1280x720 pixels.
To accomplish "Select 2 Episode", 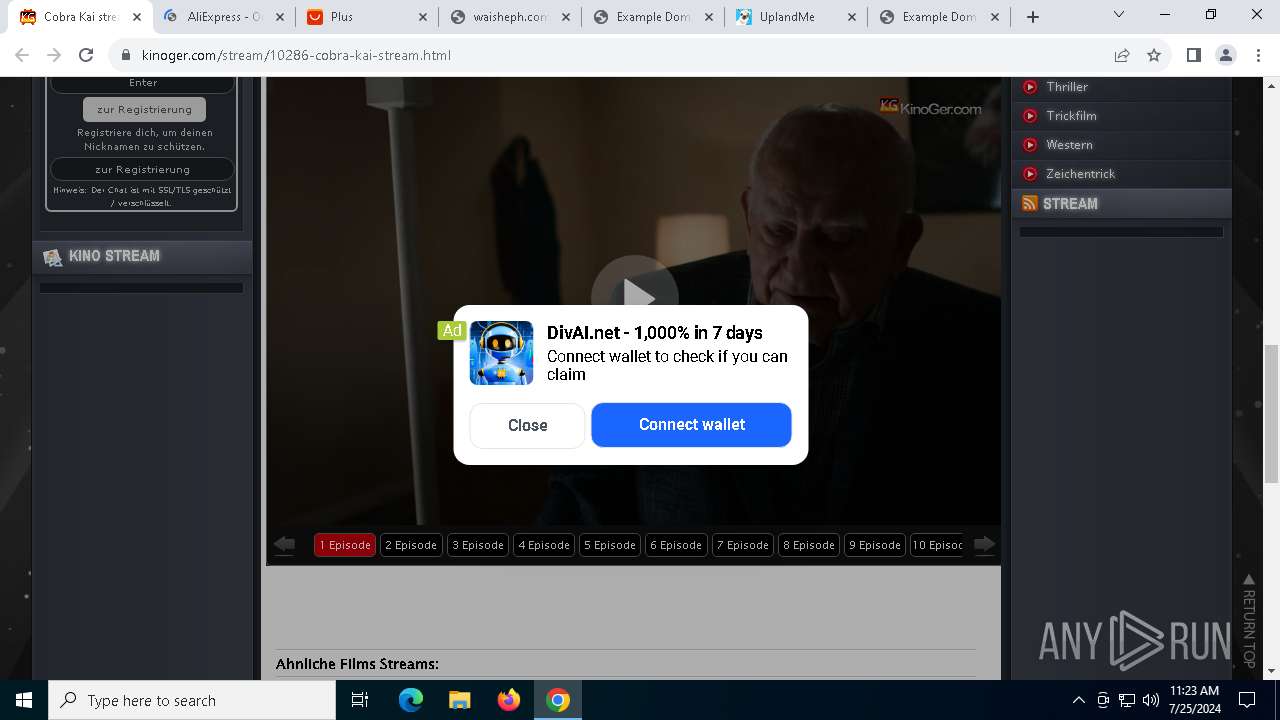I will click(411, 545).
